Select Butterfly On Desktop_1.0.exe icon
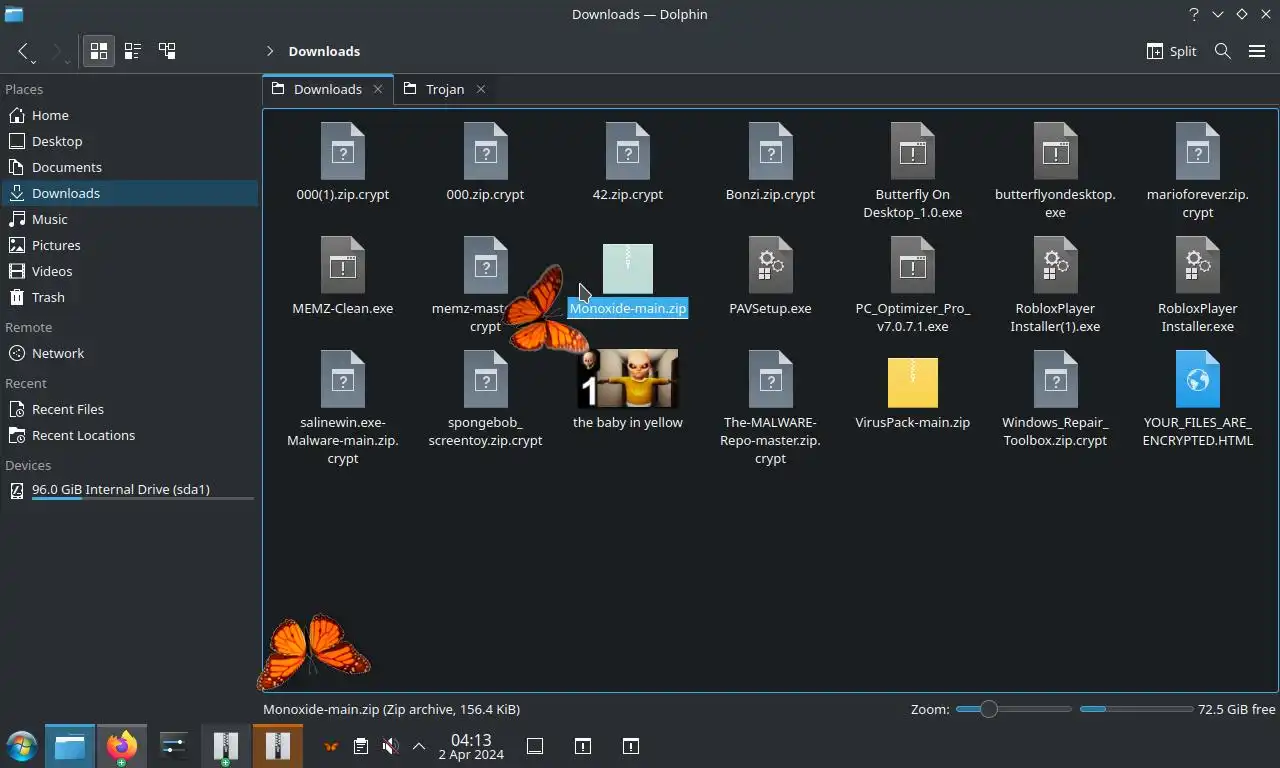Image resolution: width=1280 pixels, height=768 pixels. [913, 151]
